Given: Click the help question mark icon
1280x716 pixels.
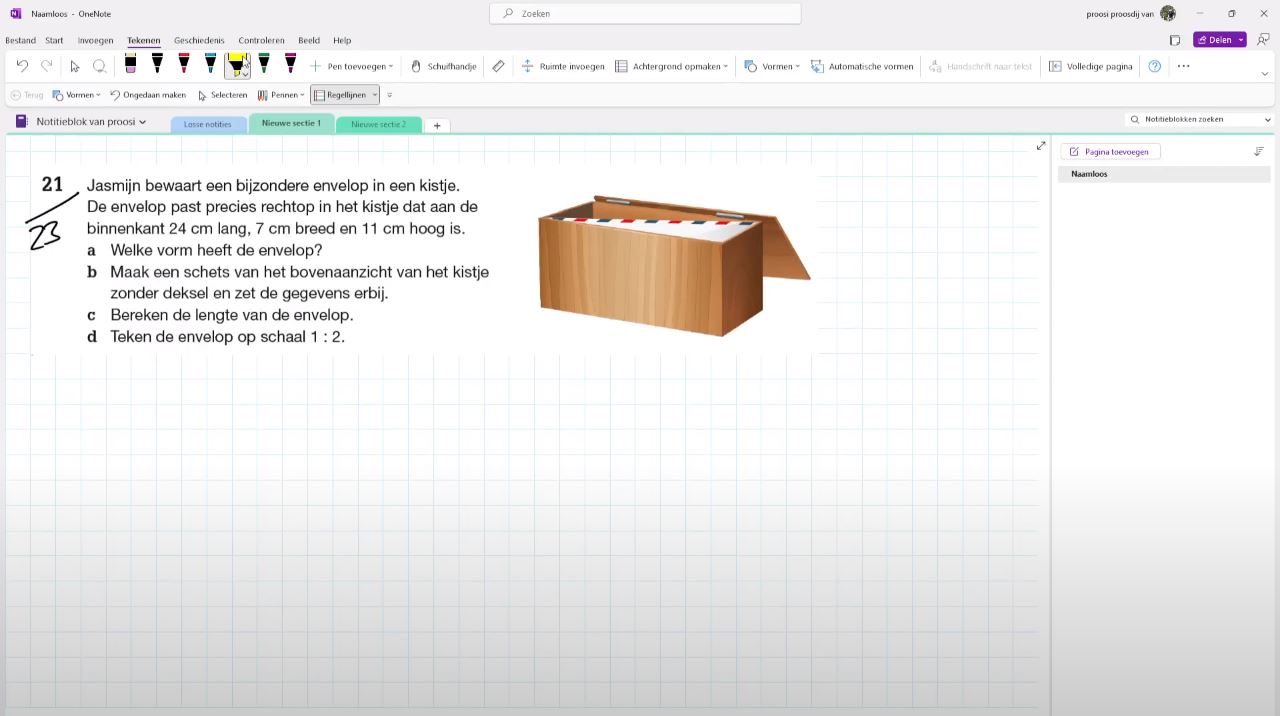Looking at the screenshot, I should [1155, 66].
